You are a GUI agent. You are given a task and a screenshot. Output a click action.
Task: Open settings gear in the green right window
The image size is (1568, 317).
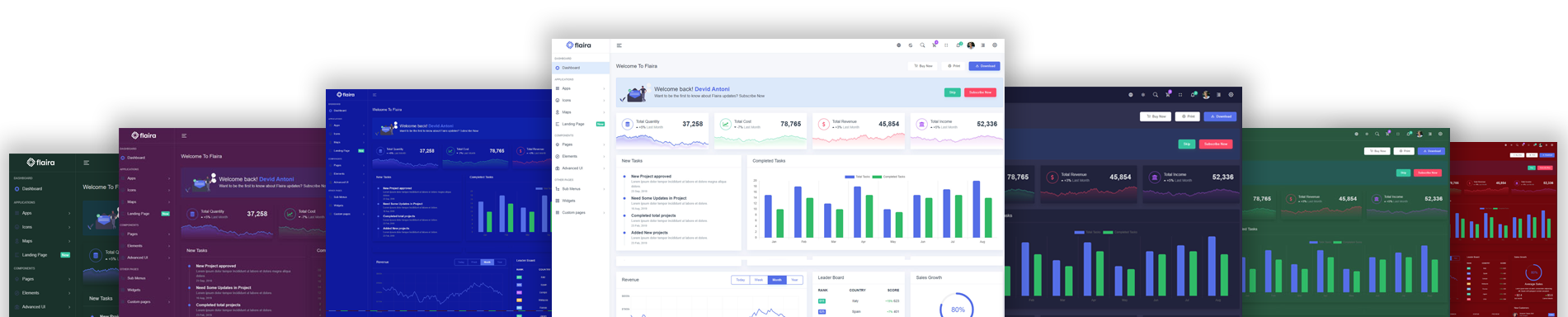(x=1441, y=134)
